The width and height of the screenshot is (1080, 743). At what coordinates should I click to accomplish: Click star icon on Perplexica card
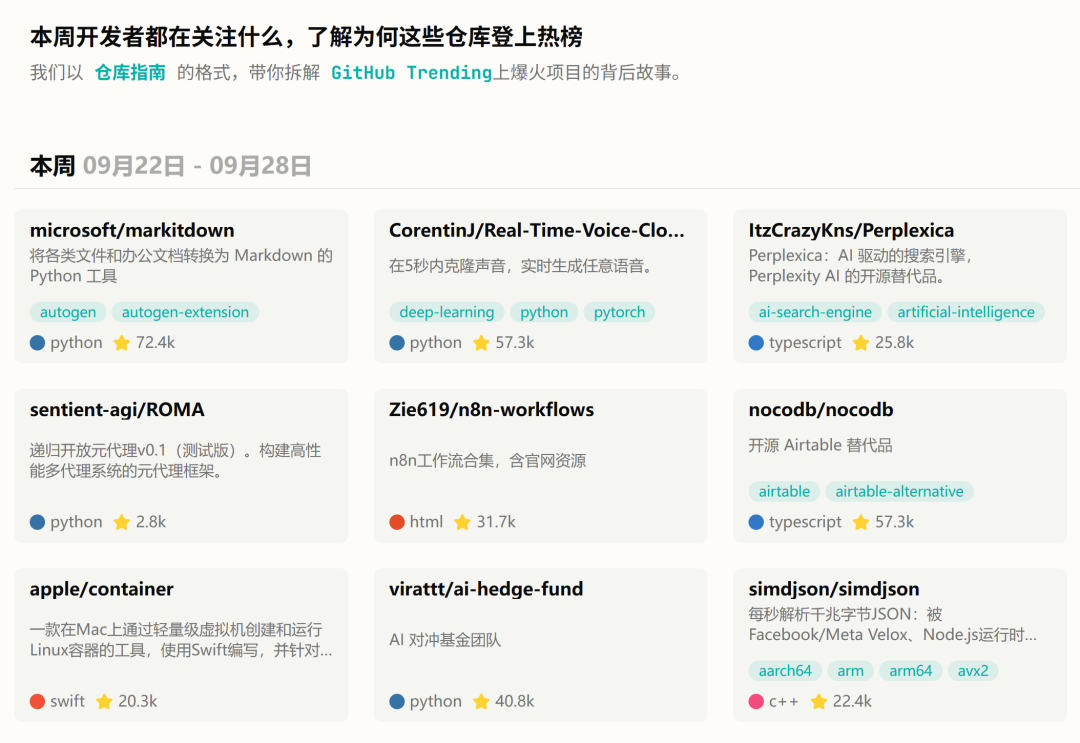pyautogui.click(x=861, y=342)
